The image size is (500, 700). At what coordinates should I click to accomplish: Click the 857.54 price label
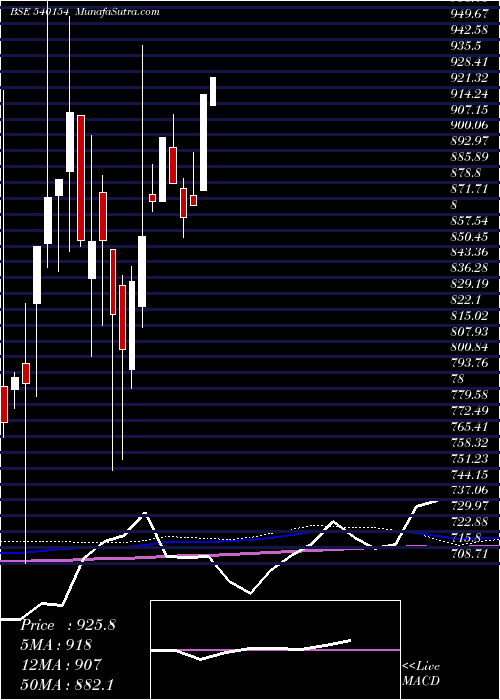click(469, 221)
